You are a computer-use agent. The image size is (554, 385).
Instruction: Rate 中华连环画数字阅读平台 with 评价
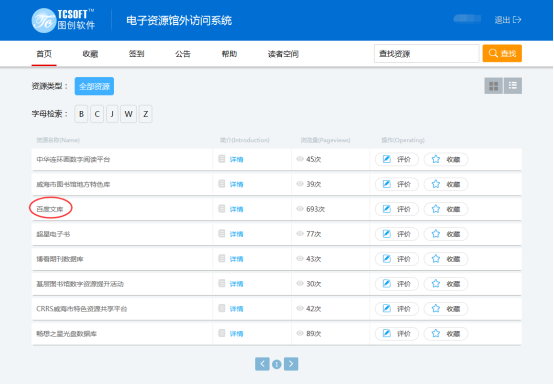(x=397, y=159)
